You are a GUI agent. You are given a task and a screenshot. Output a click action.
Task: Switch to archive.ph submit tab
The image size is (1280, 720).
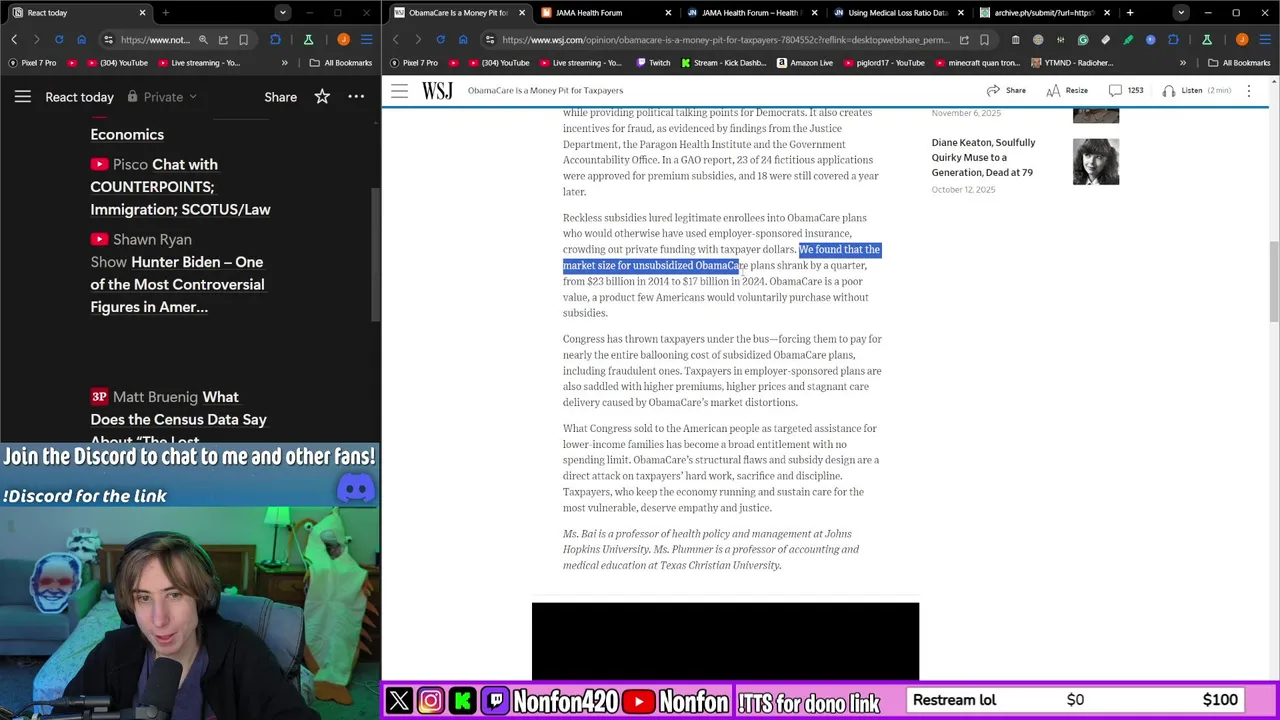tap(1043, 13)
